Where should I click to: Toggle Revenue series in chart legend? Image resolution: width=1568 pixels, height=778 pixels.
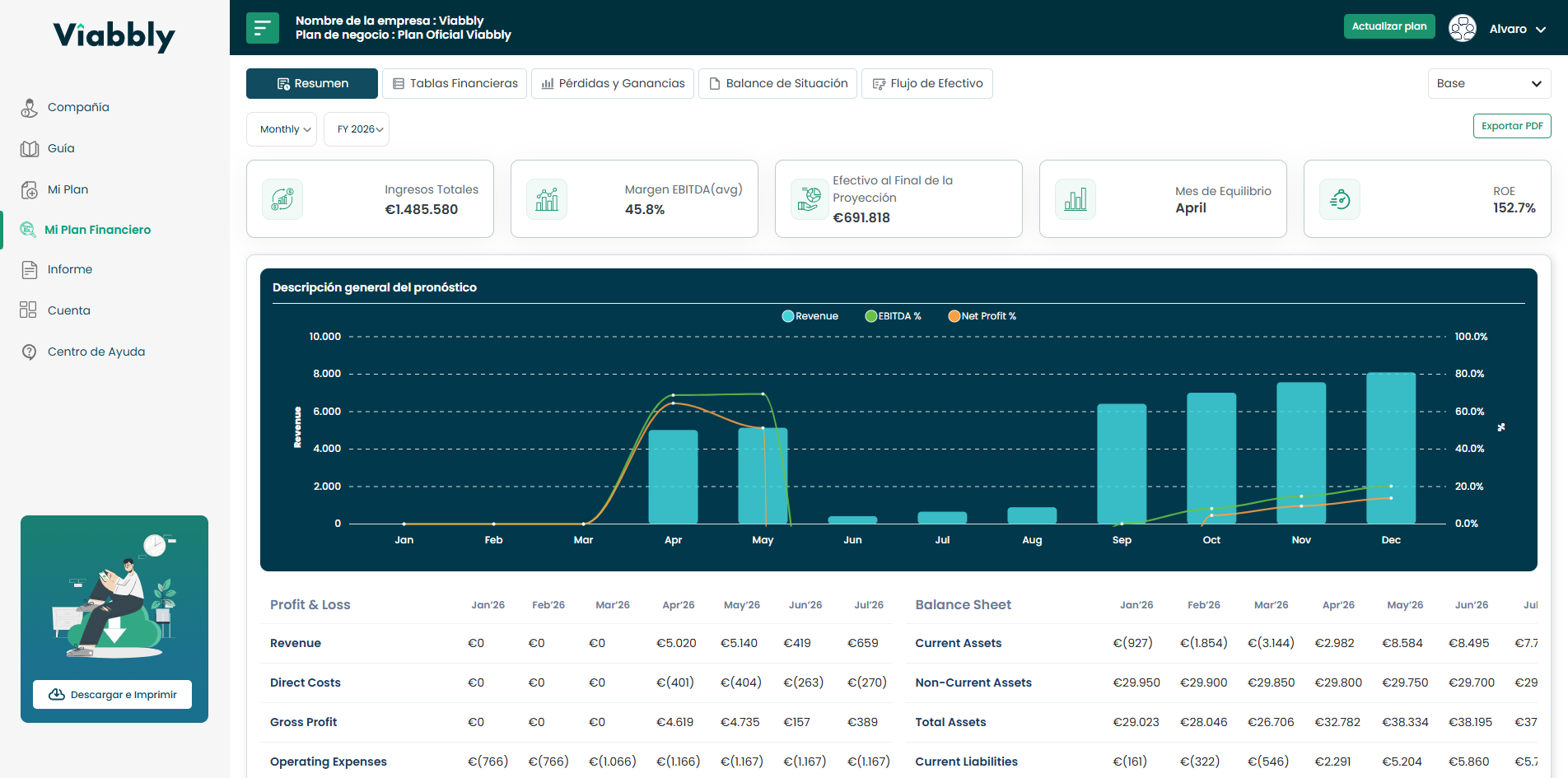pyautogui.click(x=810, y=316)
